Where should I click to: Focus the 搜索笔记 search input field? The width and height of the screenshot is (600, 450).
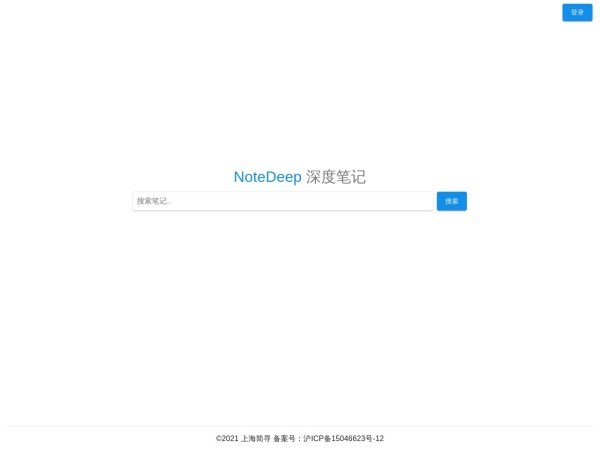283,201
